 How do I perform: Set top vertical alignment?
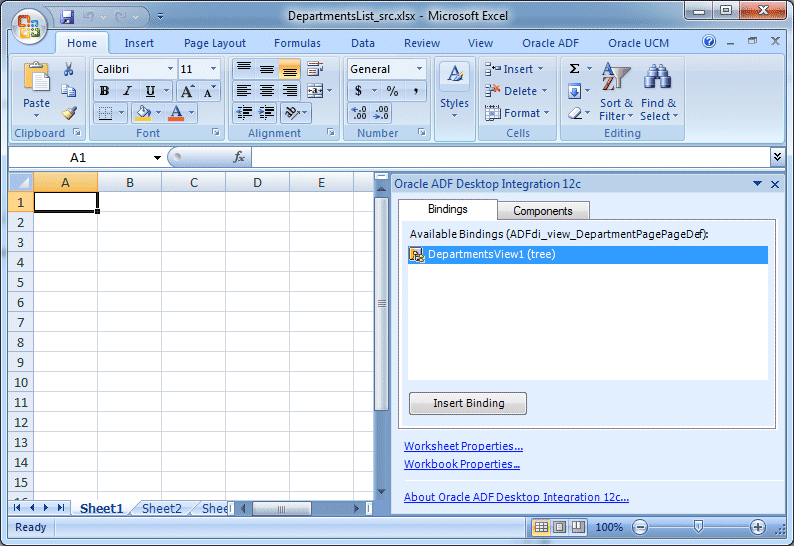(244, 69)
